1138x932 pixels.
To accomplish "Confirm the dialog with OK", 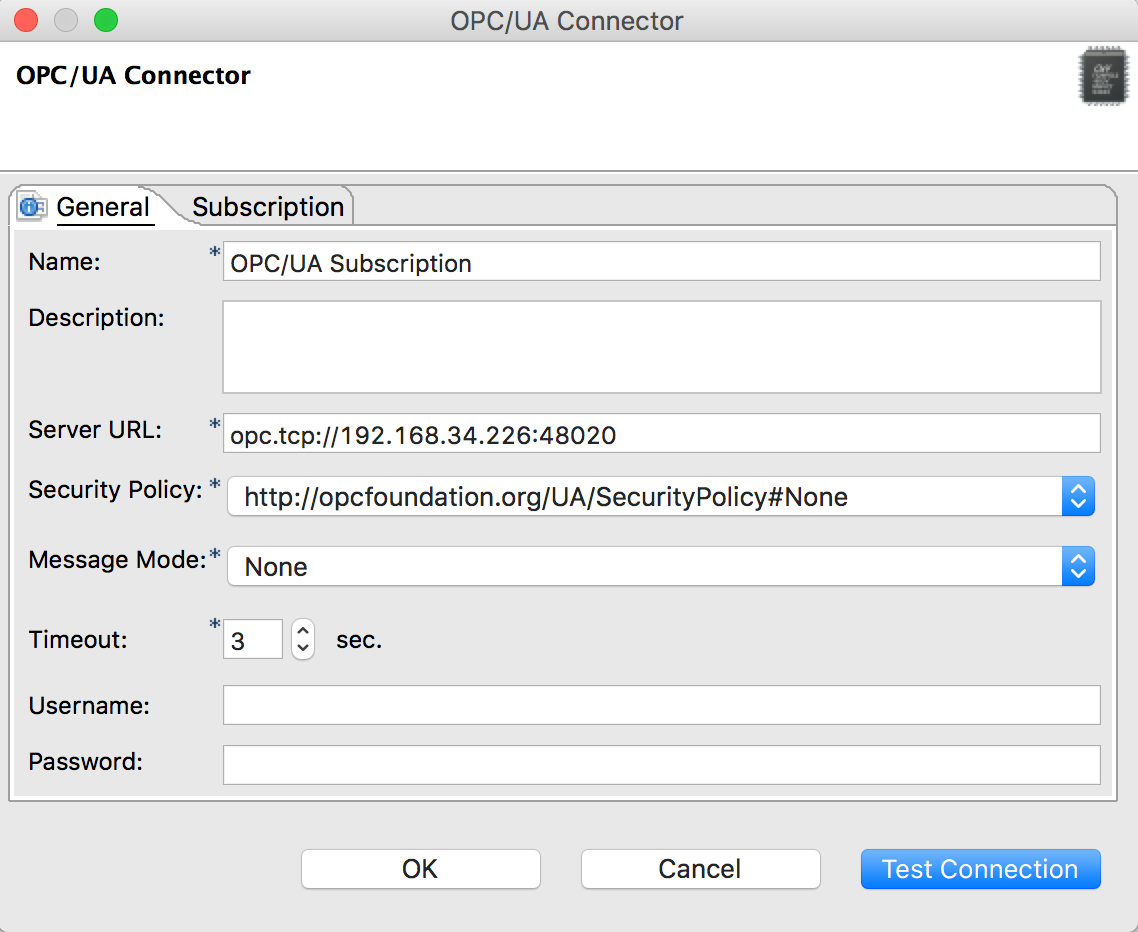I will pyautogui.click(x=420, y=869).
